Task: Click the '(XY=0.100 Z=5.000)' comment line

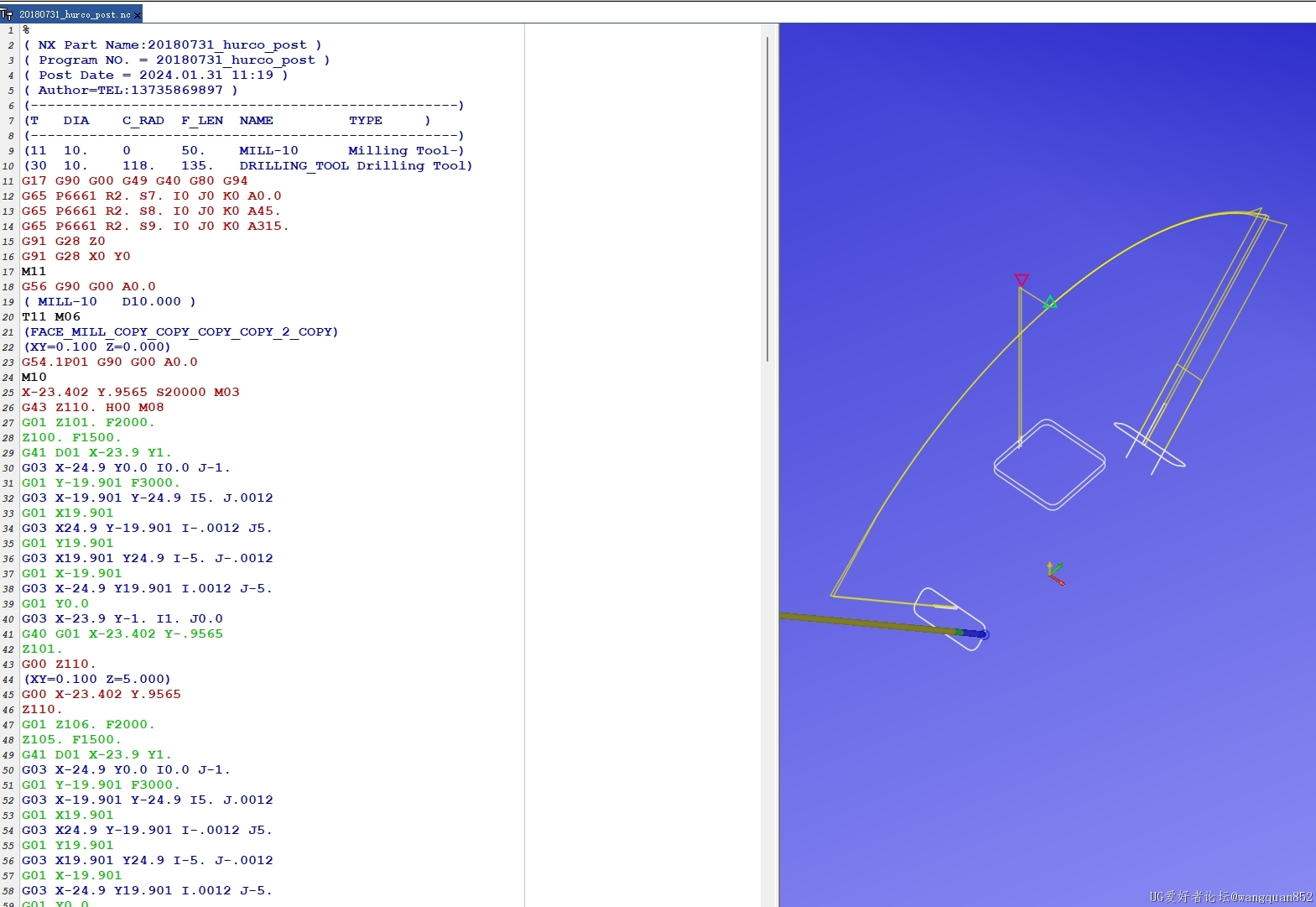Action: pyautogui.click(x=97, y=680)
